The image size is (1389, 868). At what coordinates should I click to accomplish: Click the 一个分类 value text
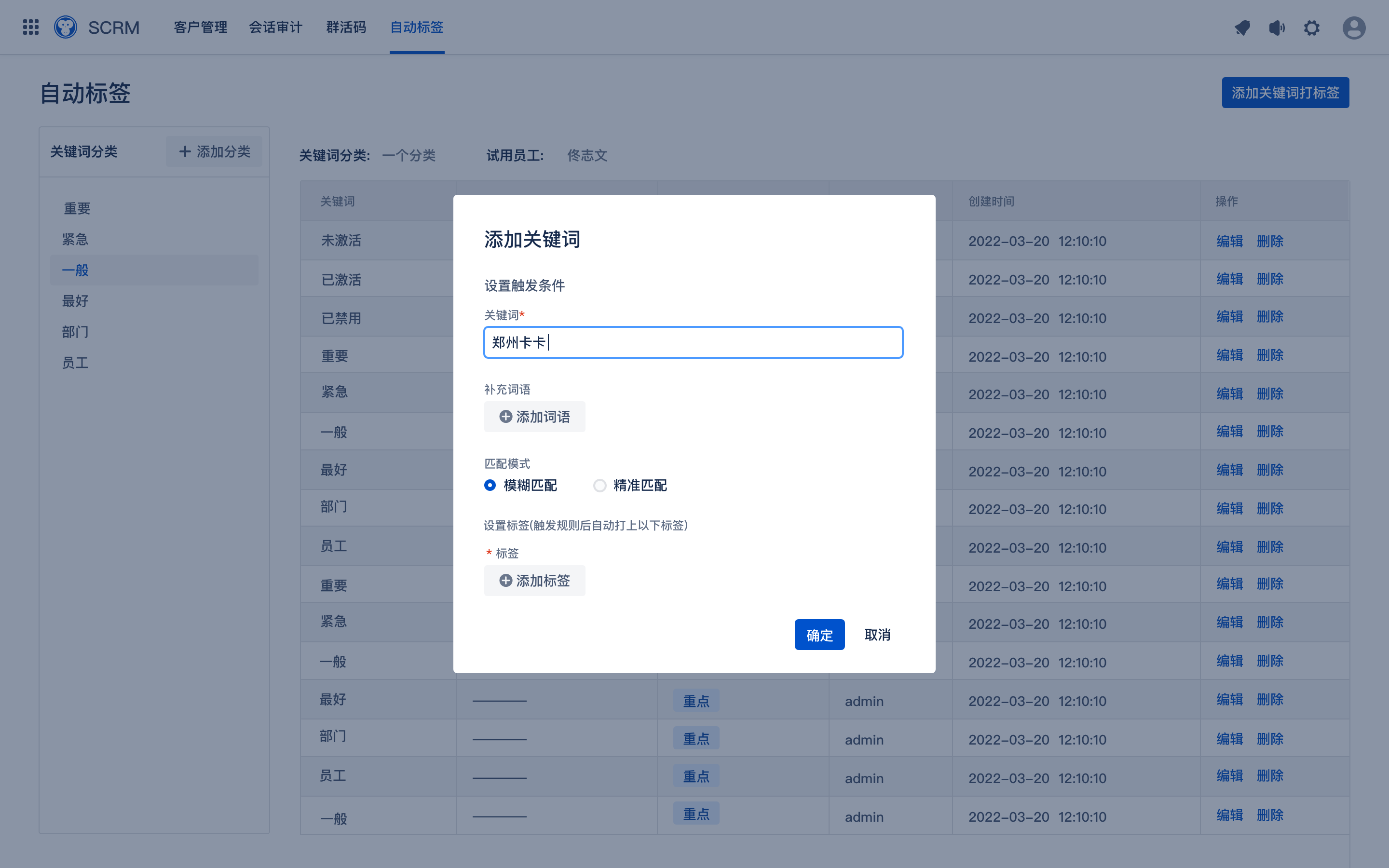[x=409, y=156]
